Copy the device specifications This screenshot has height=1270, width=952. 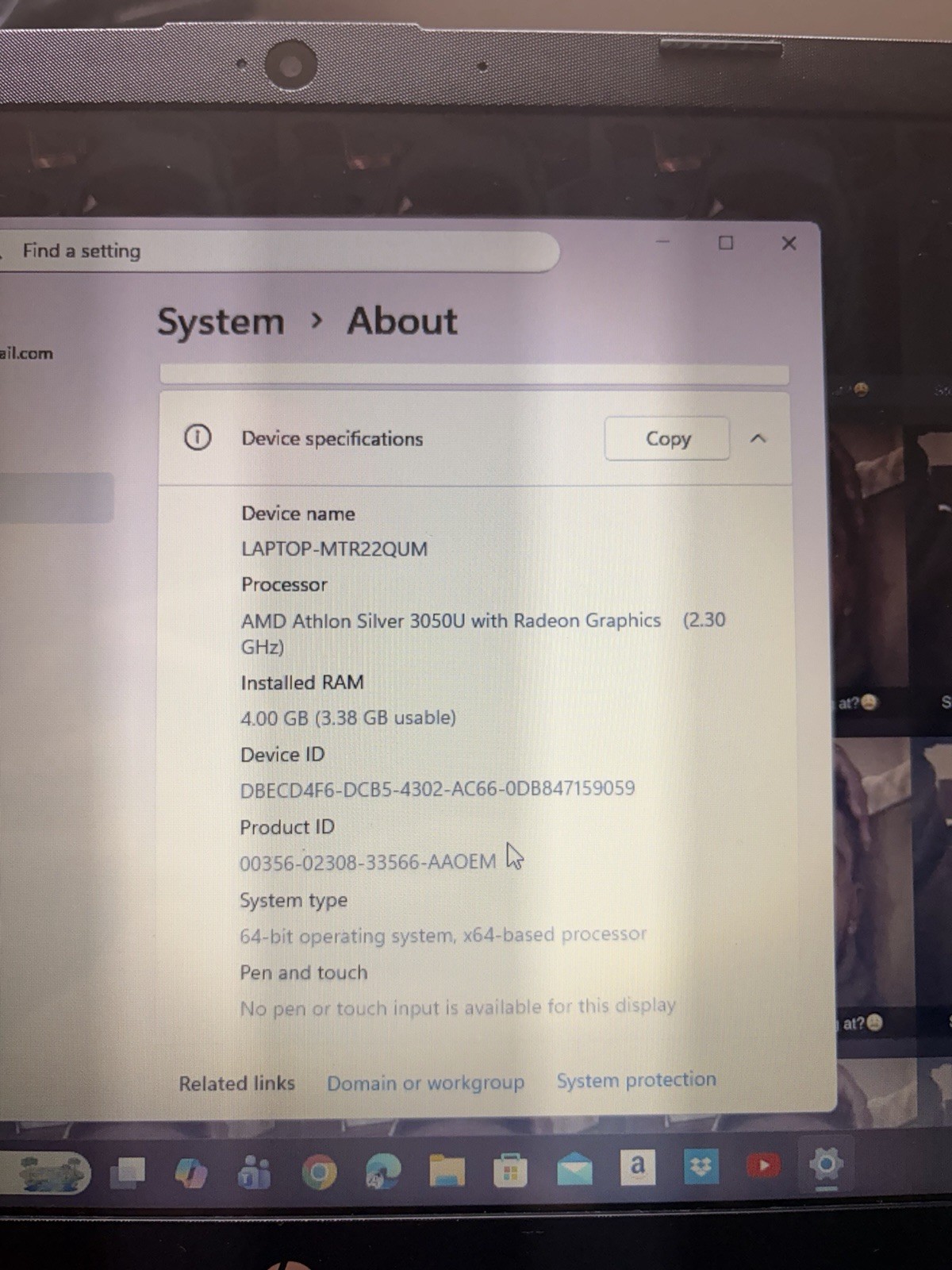coord(667,438)
